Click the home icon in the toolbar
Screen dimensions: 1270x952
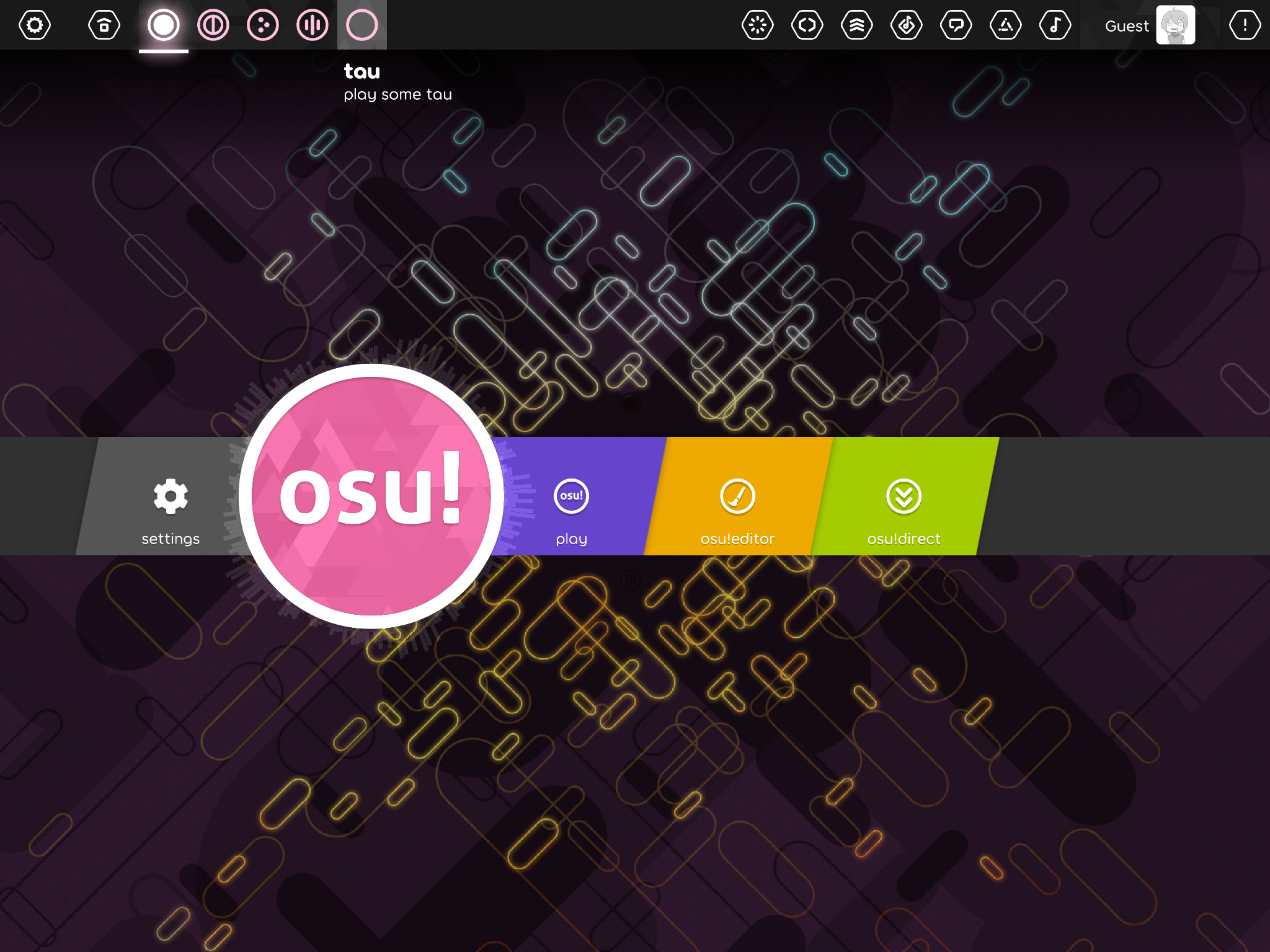104,25
